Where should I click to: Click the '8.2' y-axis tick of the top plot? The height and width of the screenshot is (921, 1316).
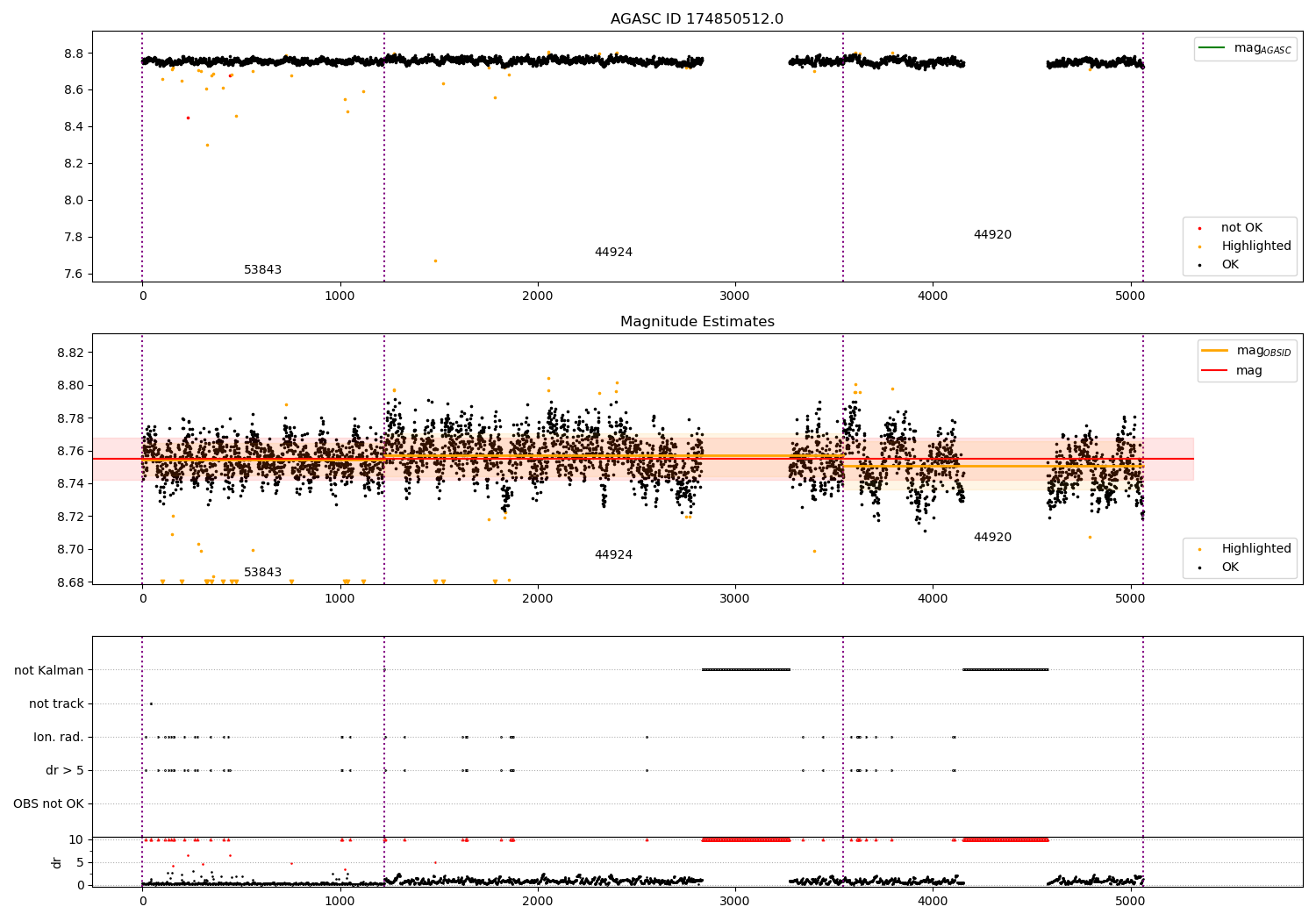coord(73,164)
